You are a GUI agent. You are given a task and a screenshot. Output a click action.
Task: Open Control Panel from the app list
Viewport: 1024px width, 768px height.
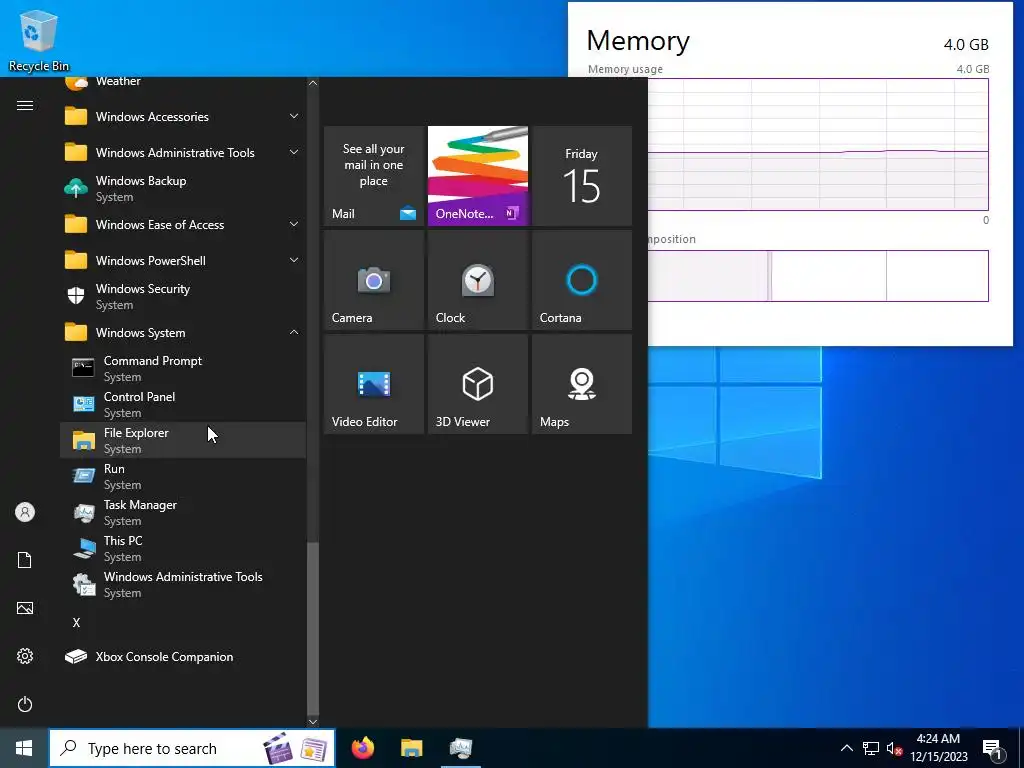click(183, 404)
